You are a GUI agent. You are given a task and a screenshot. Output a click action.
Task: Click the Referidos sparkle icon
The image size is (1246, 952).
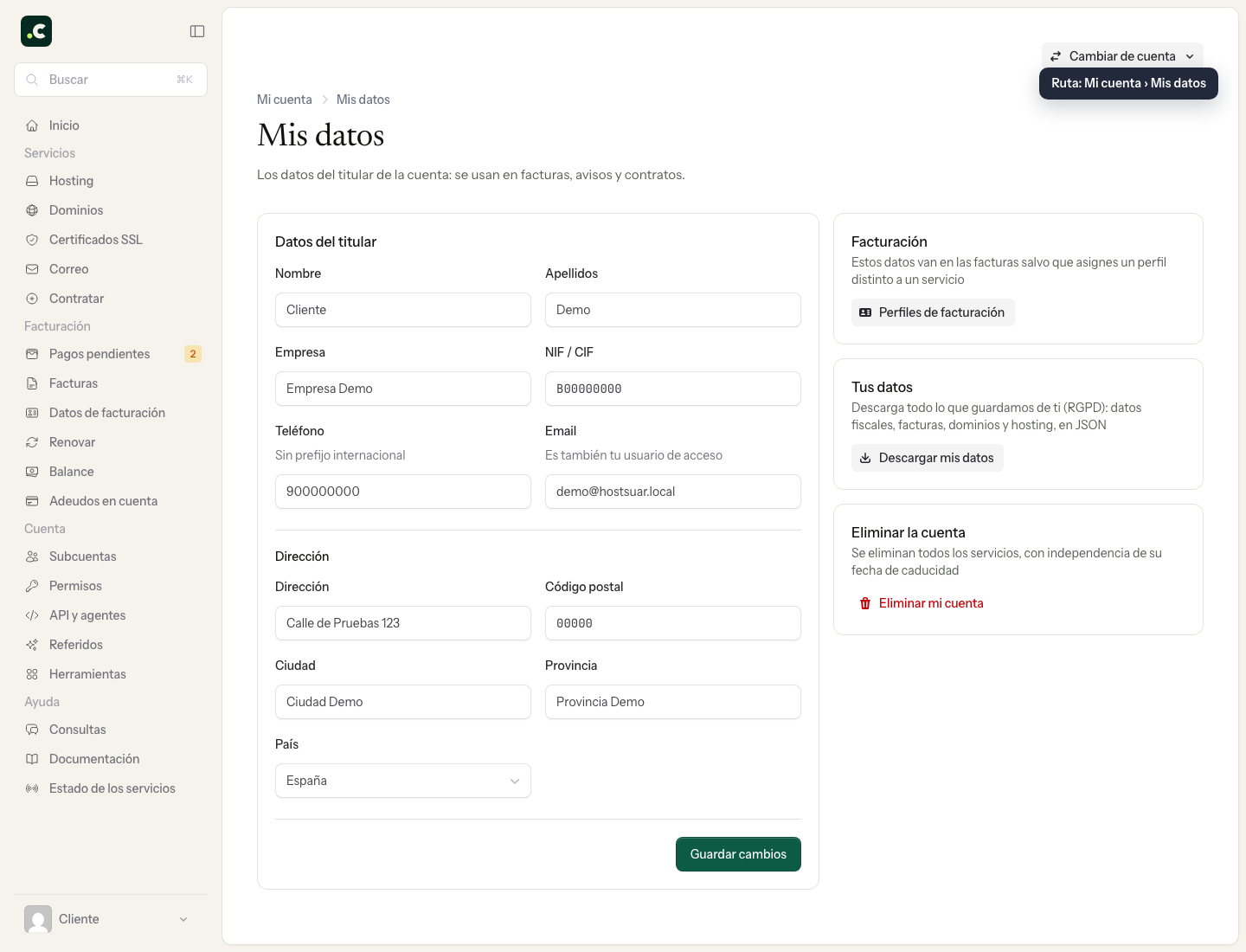click(32, 645)
